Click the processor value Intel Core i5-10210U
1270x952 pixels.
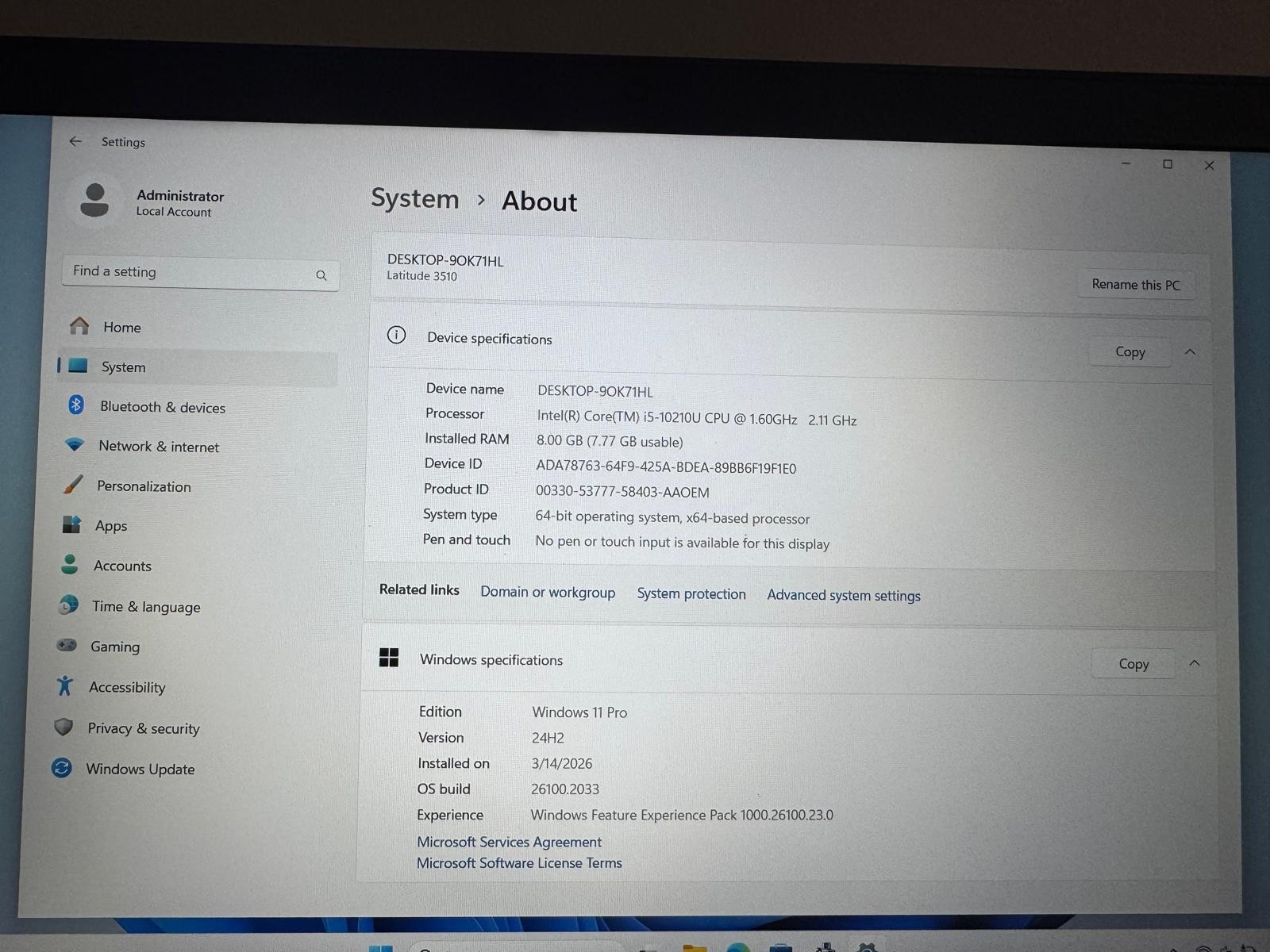pos(697,419)
